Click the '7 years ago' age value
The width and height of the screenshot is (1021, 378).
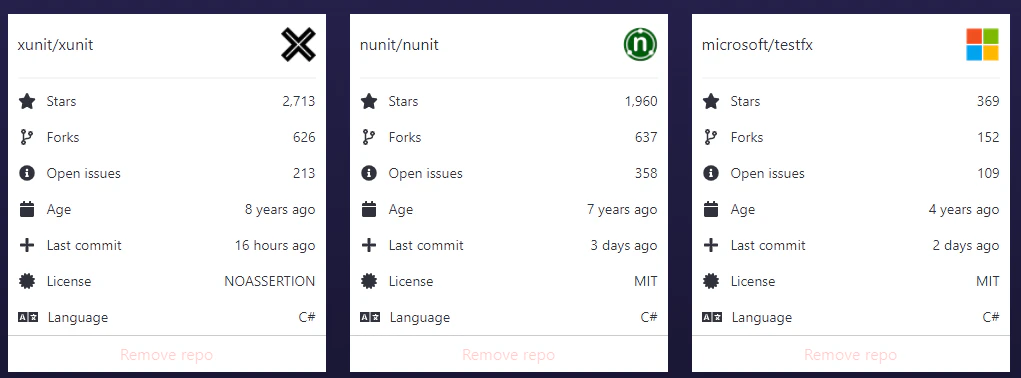(622, 209)
